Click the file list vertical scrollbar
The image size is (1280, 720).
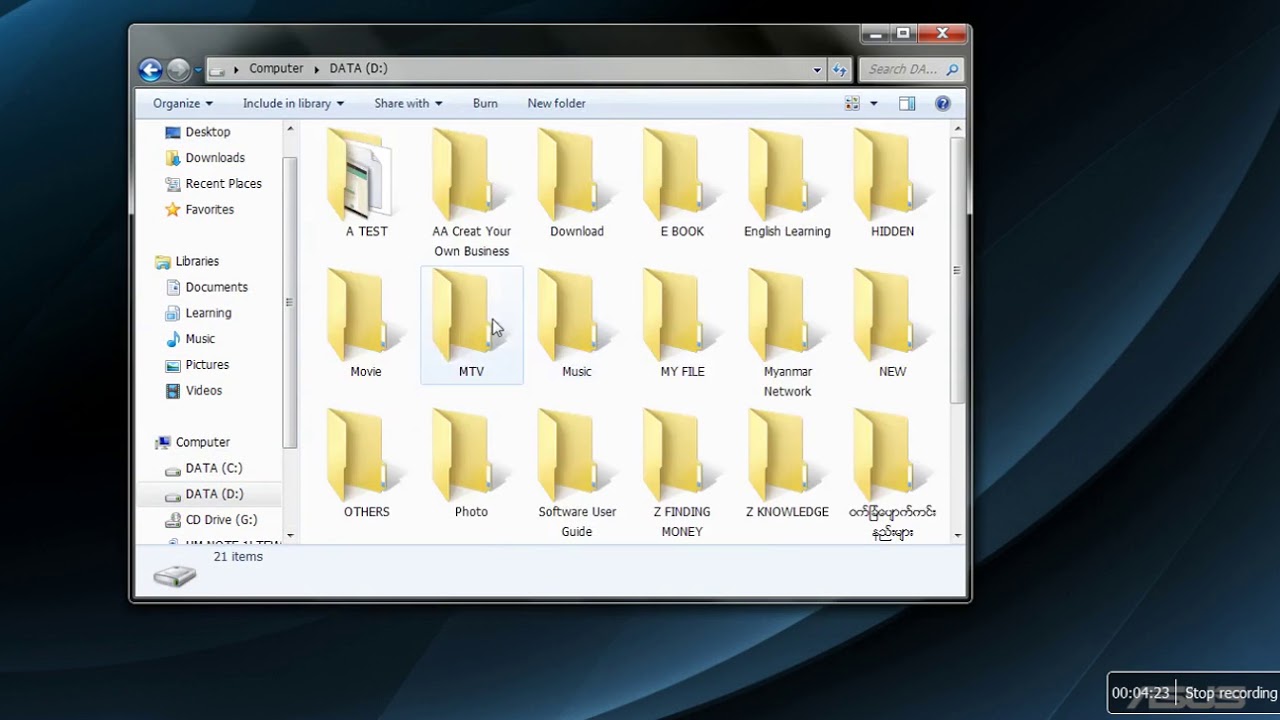point(958,270)
